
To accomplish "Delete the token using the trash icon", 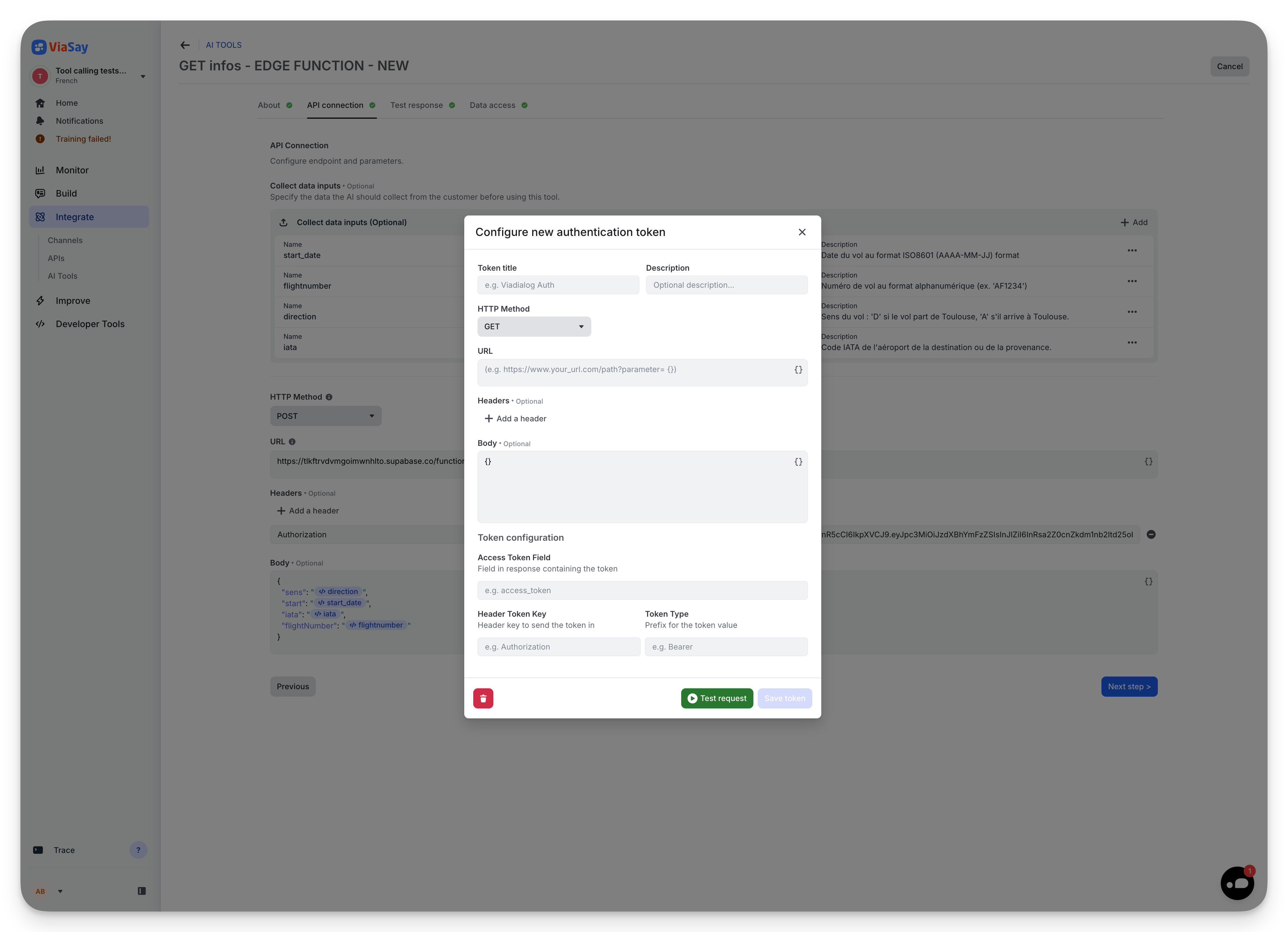I will pyautogui.click(x=483, y=698).
